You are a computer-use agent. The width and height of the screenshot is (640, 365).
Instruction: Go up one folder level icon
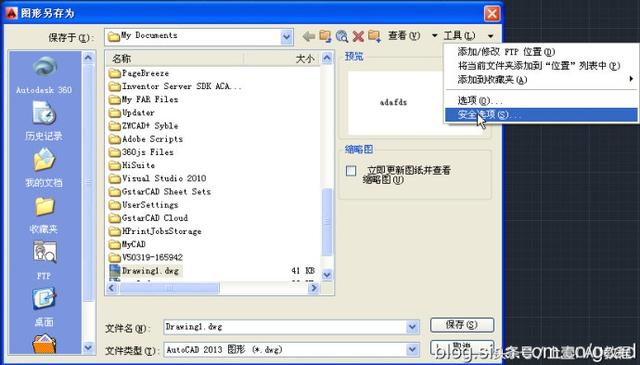(325, 37)
